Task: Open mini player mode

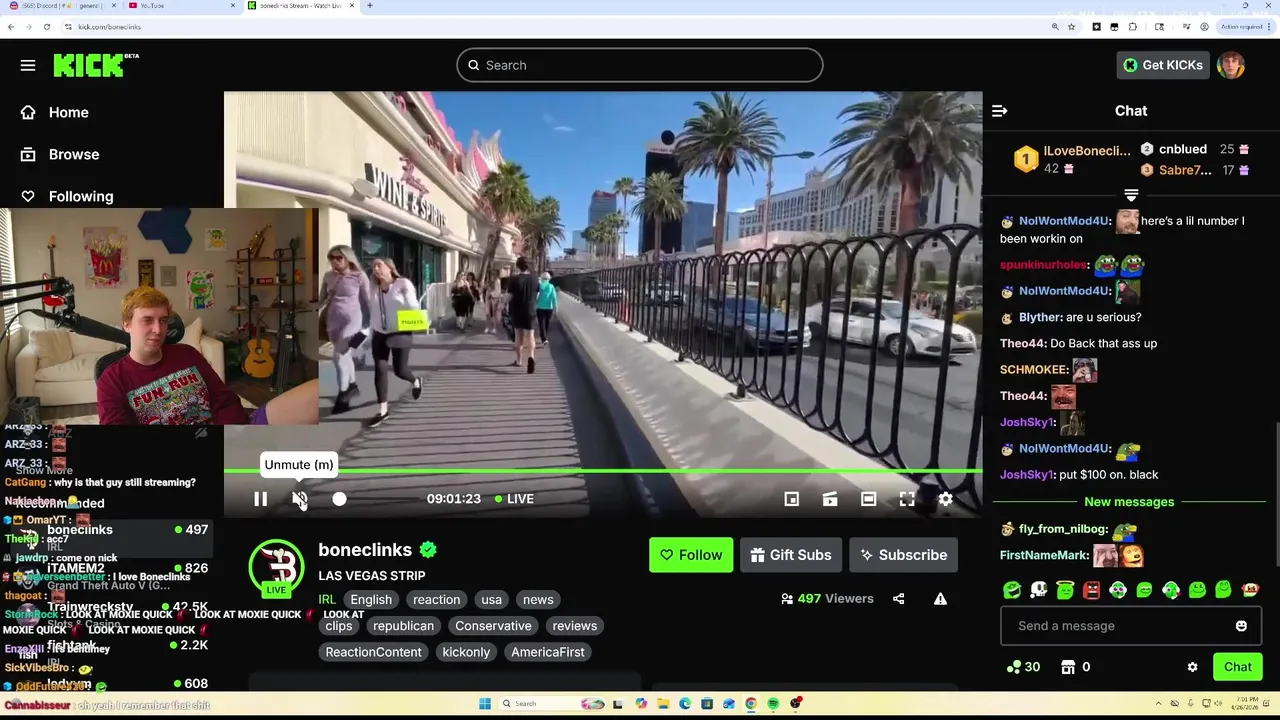Action: [791, 499]
